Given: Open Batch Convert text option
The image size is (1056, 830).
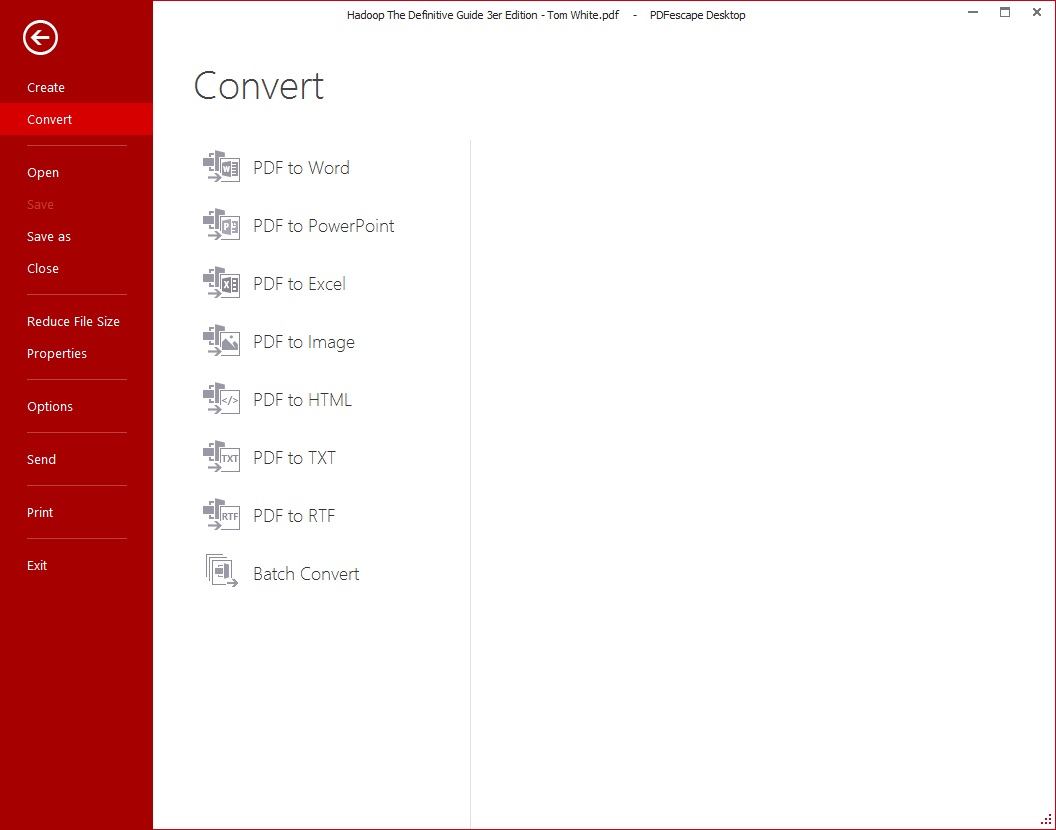Looking at the screenshot, I should point(306,573).
